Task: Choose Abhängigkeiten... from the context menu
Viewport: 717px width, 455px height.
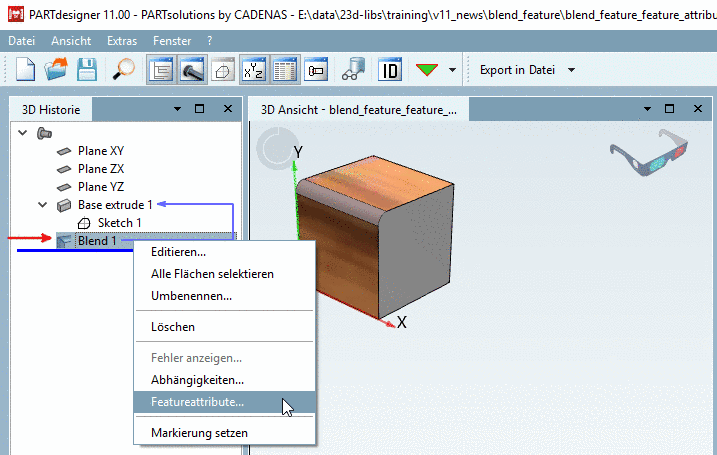Action: pyautogui.click(x=225, y=380)
